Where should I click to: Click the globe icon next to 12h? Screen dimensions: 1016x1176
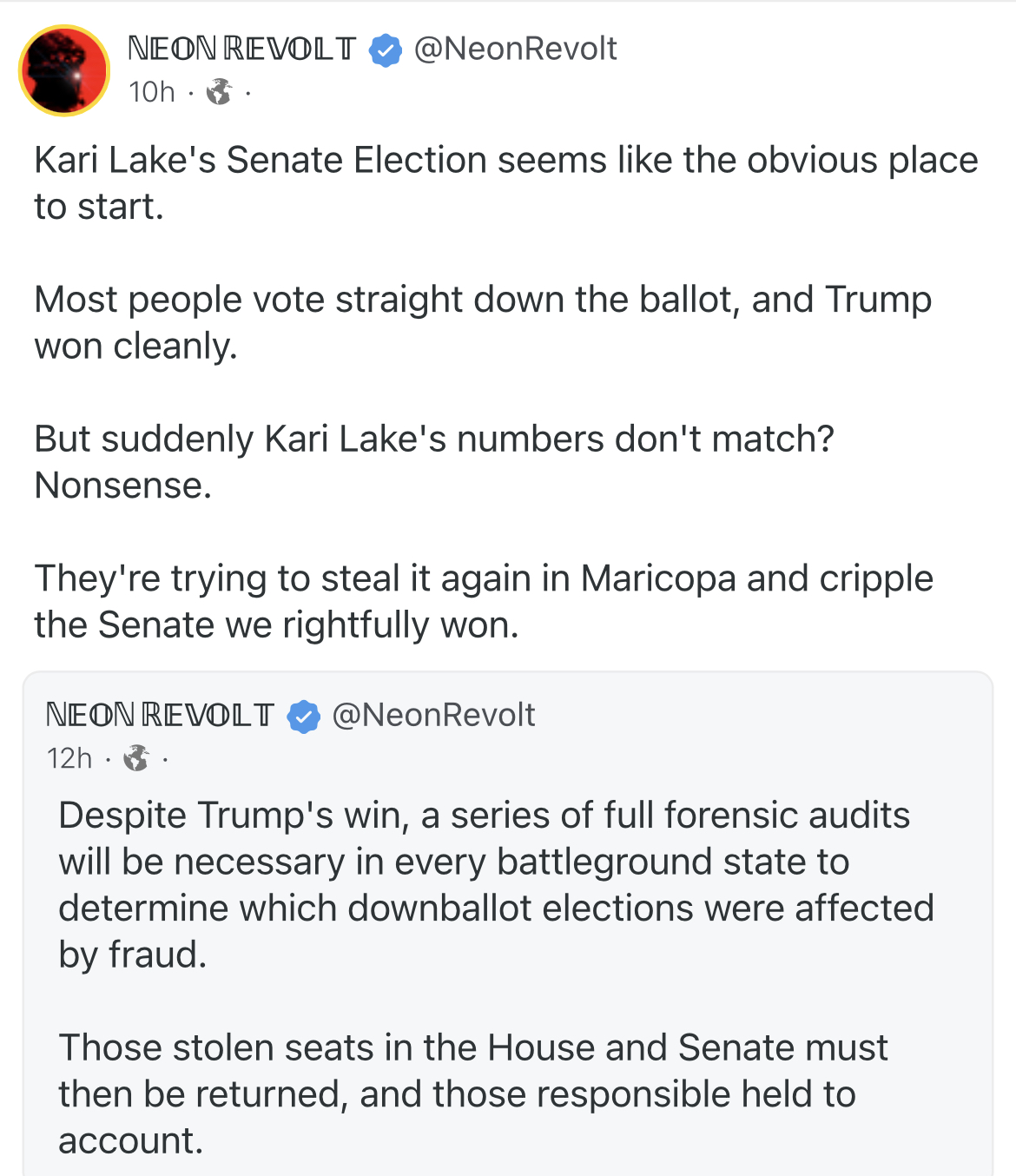[x=136, y=758]
